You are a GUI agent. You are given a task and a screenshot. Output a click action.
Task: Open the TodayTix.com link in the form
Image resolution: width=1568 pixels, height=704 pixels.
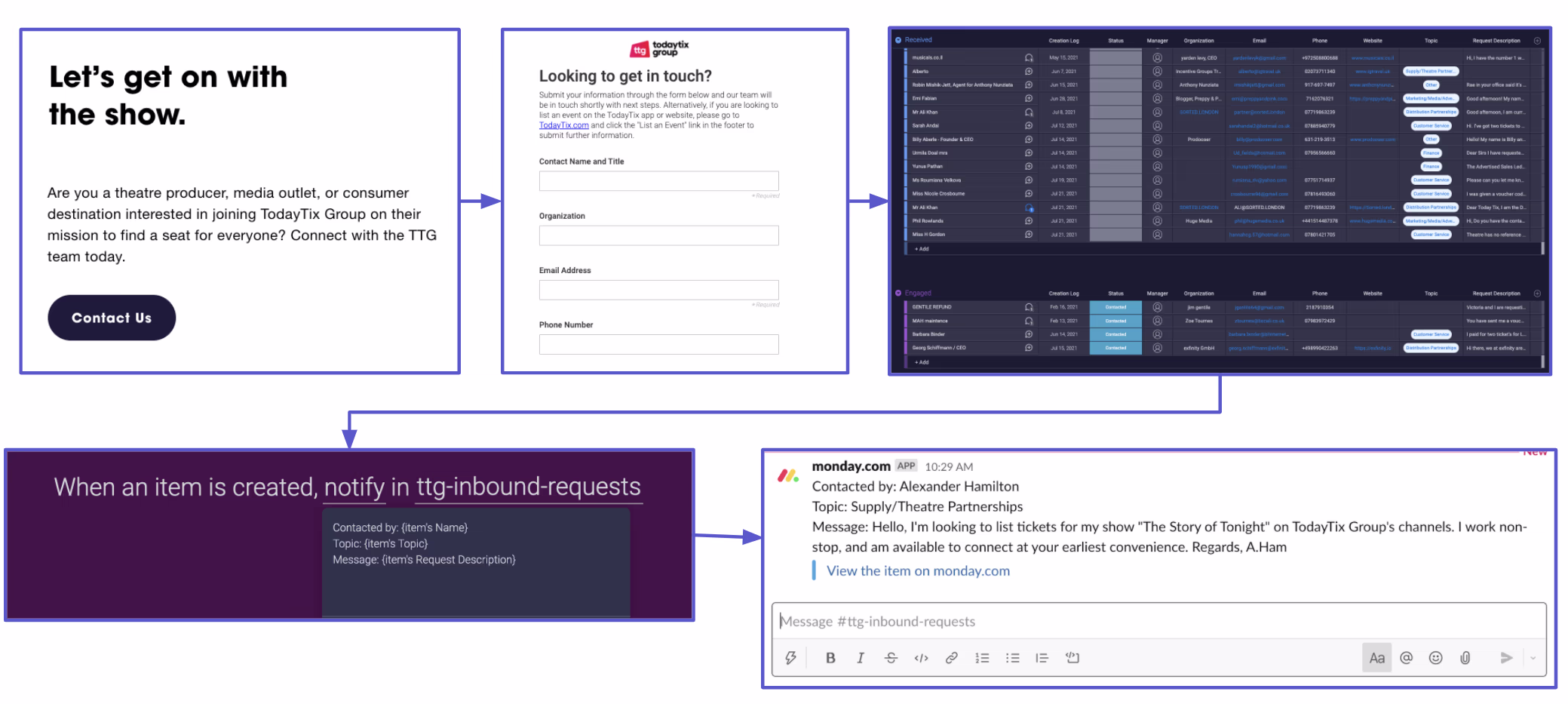pyautogui.click(x=563, y=125)
